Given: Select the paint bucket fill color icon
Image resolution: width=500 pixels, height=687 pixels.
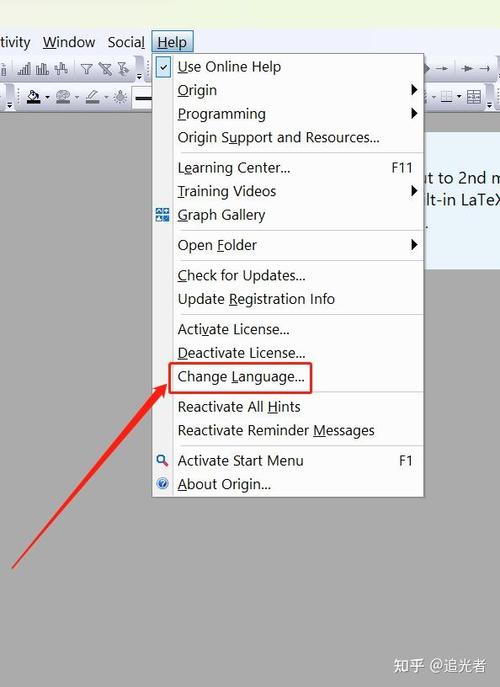Looking at the screenshot, I should [x=34, y=96].
